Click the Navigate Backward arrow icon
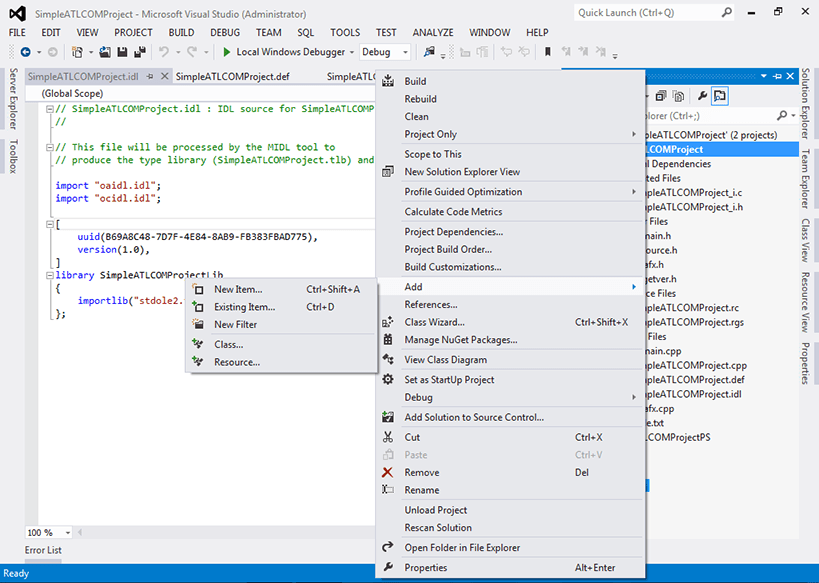 [24, 51]
